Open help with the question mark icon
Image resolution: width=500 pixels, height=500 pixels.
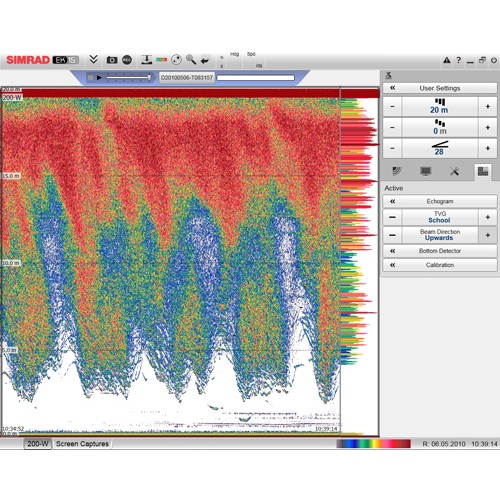(459, 60)
